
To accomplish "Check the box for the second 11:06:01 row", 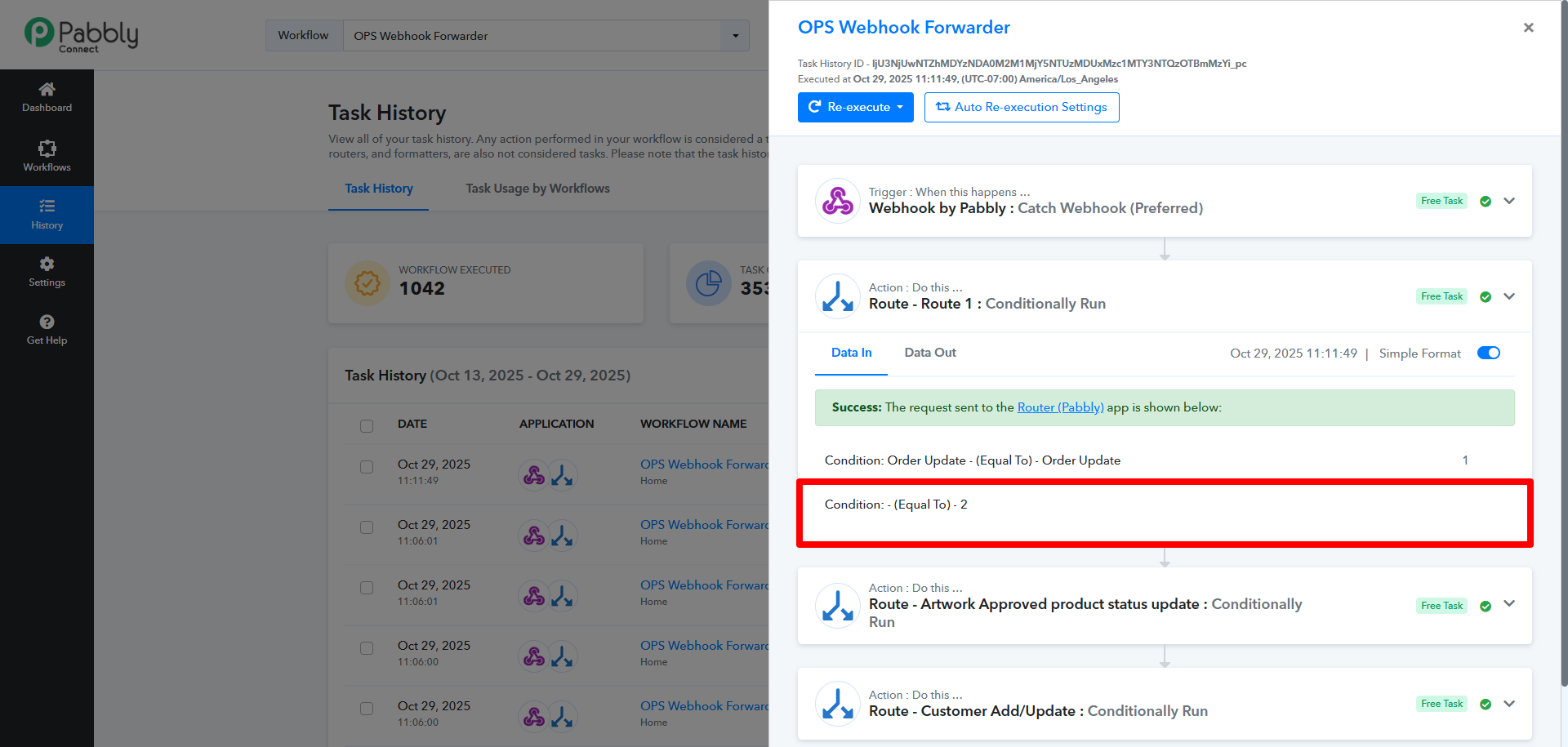I will point(367,588).
